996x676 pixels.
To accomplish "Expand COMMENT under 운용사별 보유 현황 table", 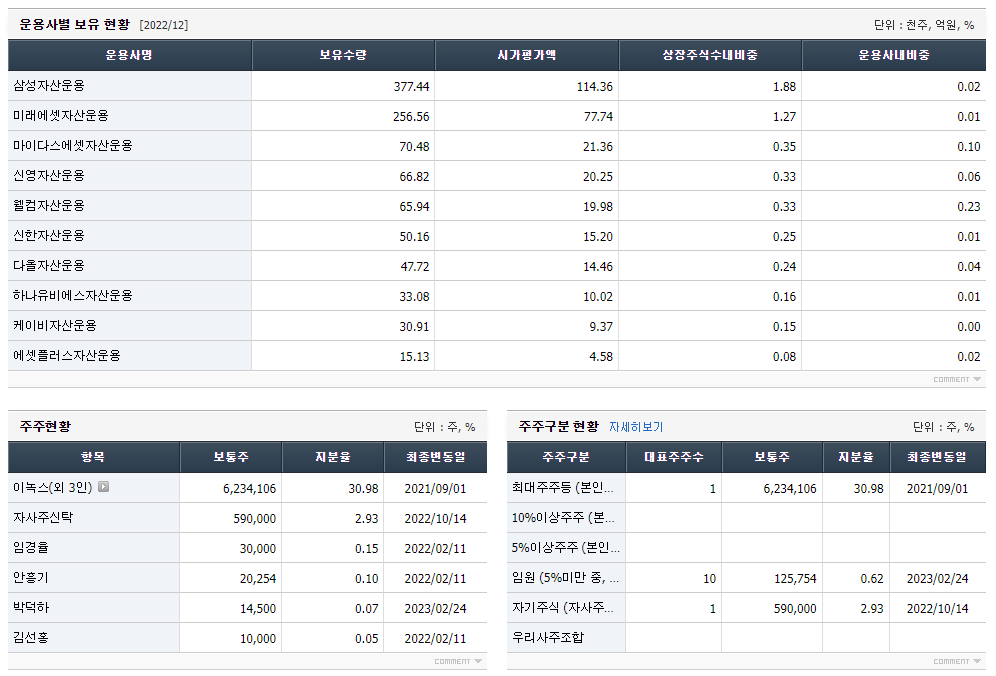I will pyautogui.click(x=957, y=379).
